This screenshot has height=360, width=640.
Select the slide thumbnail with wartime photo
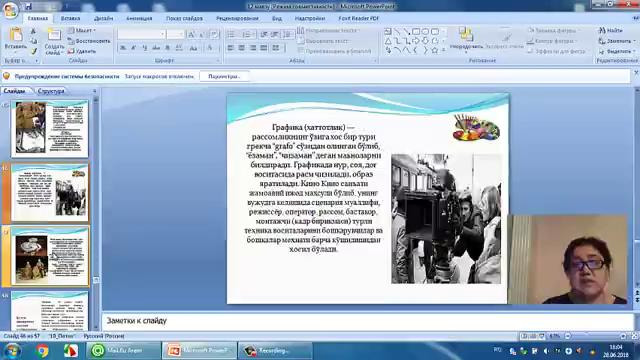[50, 129]
